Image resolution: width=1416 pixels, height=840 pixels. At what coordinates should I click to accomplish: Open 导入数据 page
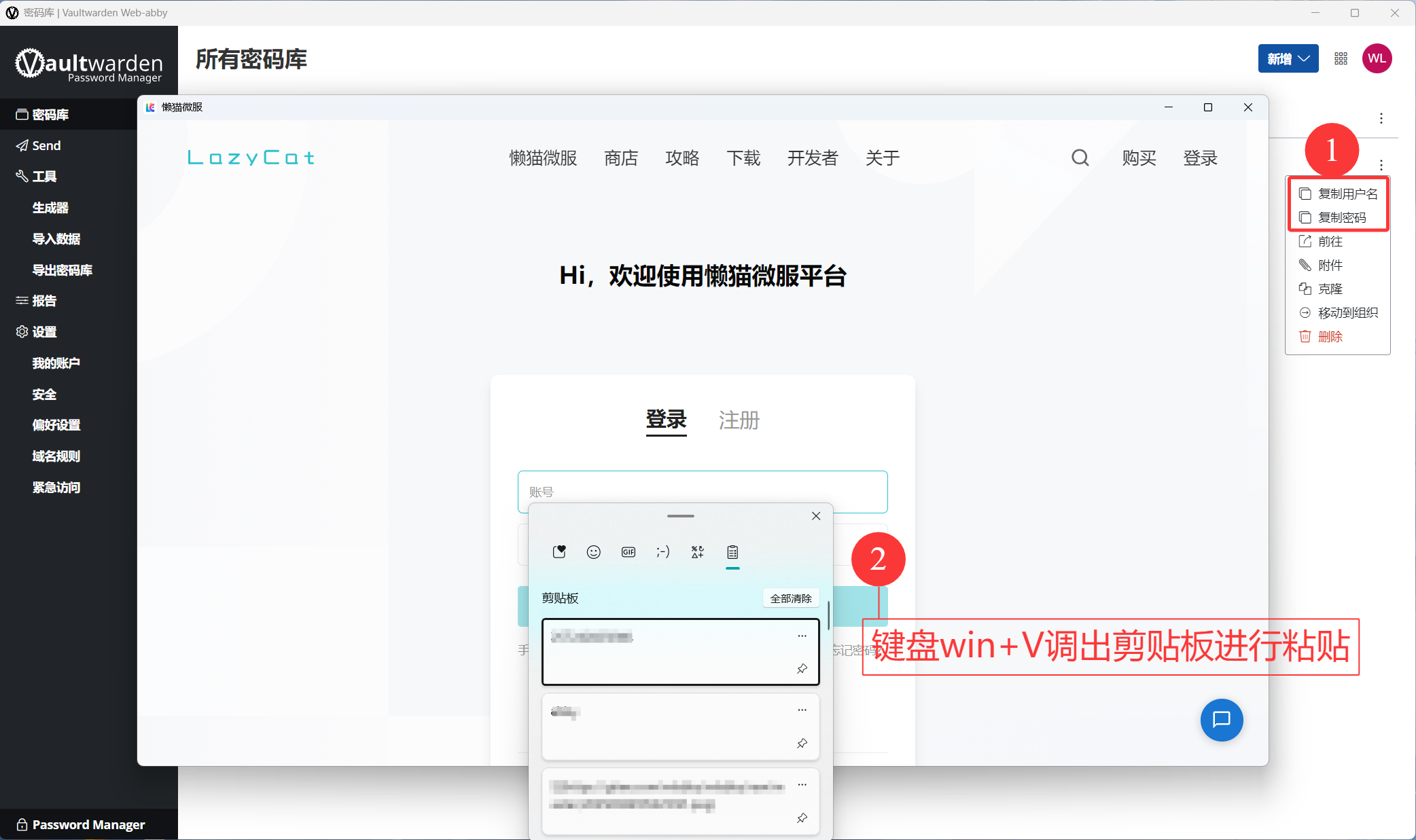click(56, 239)
